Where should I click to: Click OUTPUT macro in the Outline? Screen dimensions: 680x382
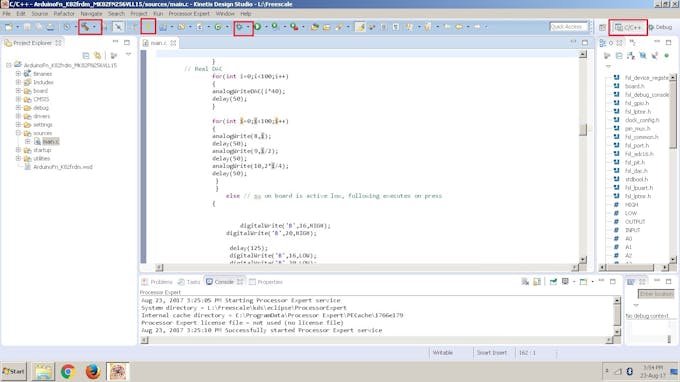635,222
